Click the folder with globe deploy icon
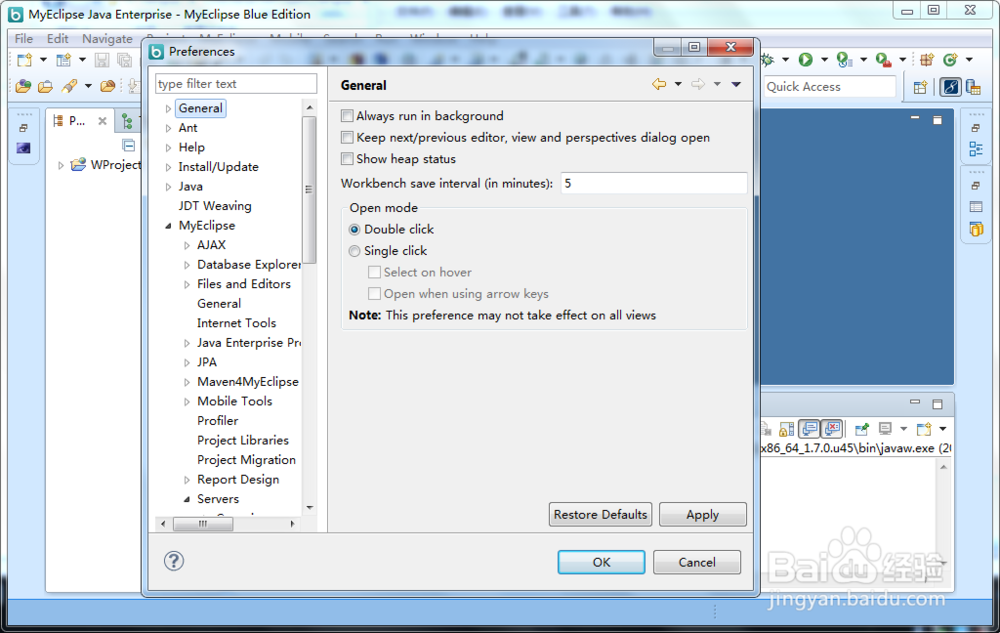 (x=24, y=86)
